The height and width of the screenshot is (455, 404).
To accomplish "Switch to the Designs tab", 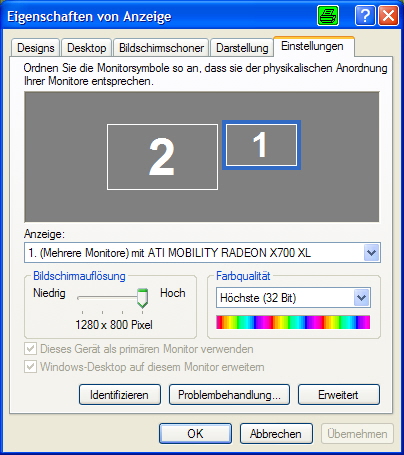I will coord(36,48).
